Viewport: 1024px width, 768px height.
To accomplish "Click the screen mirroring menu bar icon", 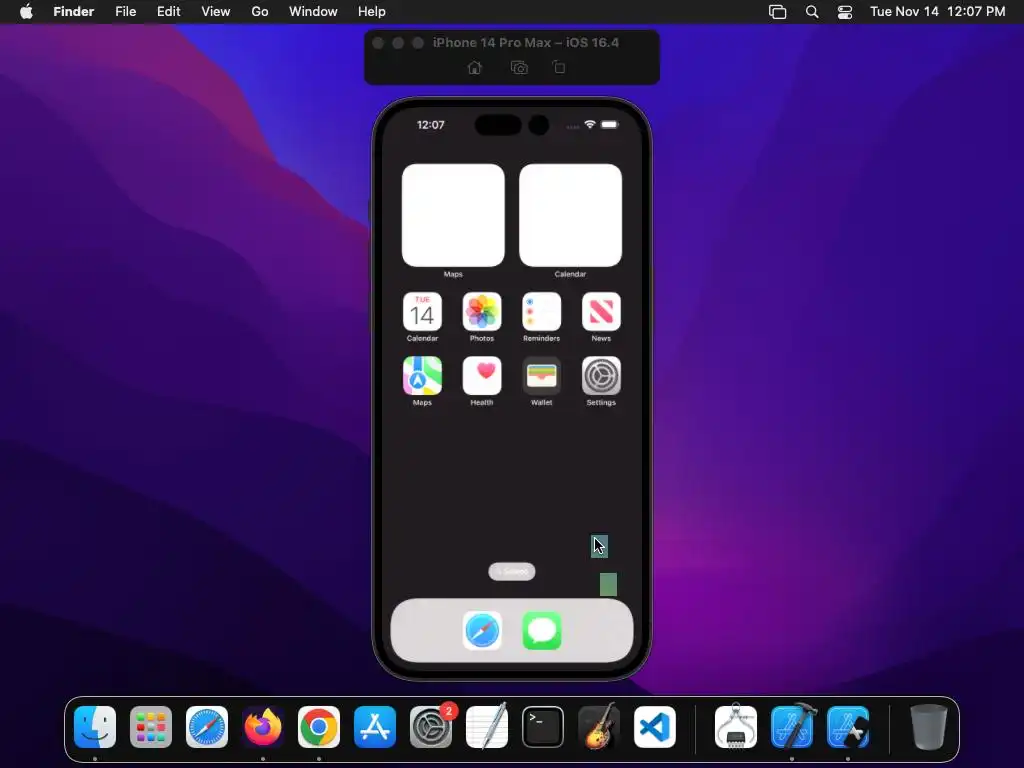I will pos(777,11).
